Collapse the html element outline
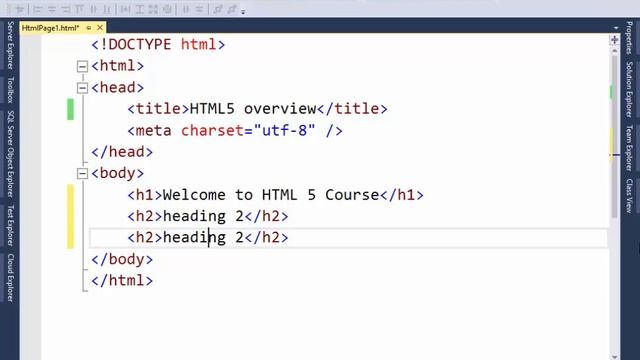Screen dimensions: 640x360 (x=82, y=66)
